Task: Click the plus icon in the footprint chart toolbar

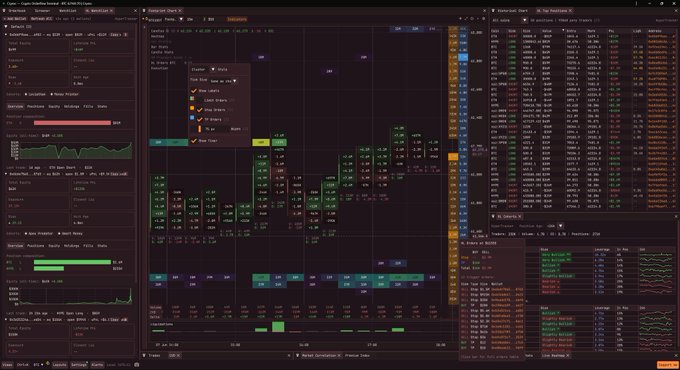Action: (x=460, y=19)
